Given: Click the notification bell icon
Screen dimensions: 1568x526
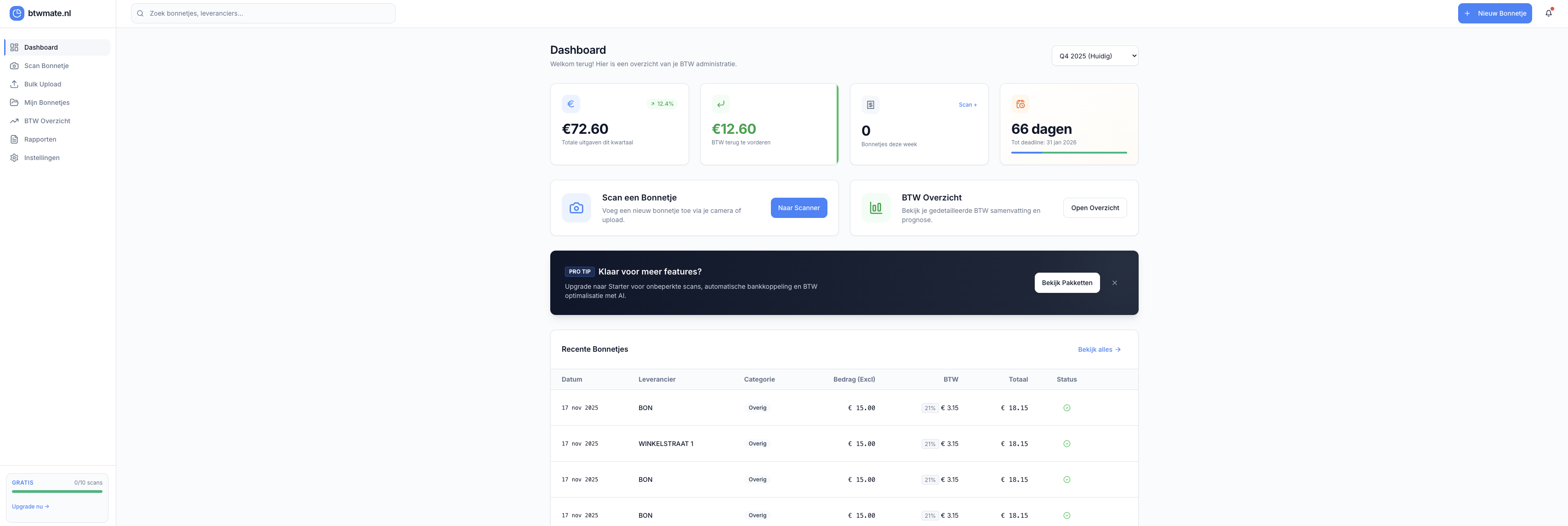Looking at the screenshot, I should click(1549, 13).
